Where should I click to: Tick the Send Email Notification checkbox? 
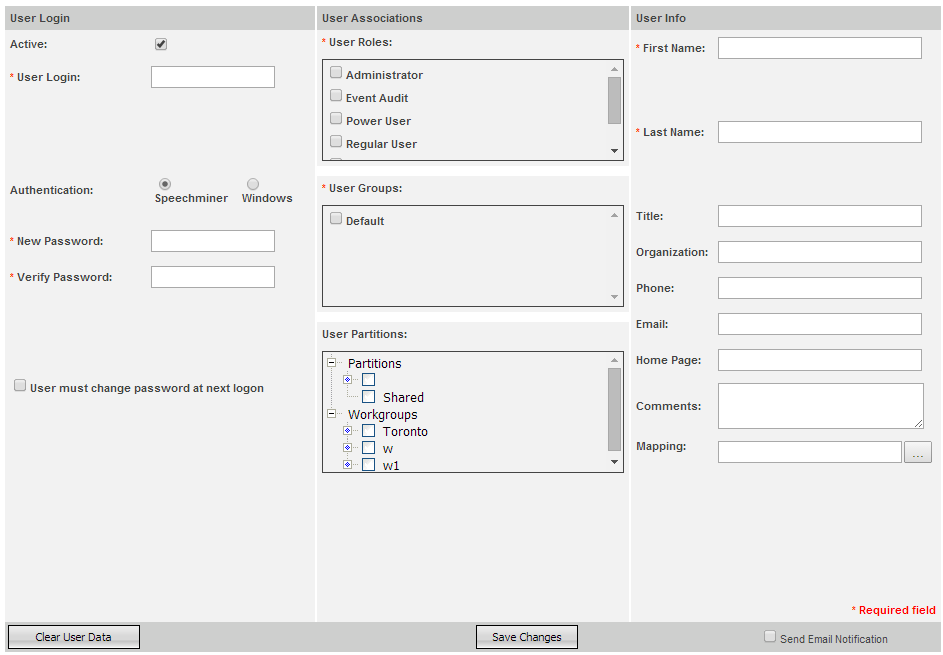pos(770,636)
